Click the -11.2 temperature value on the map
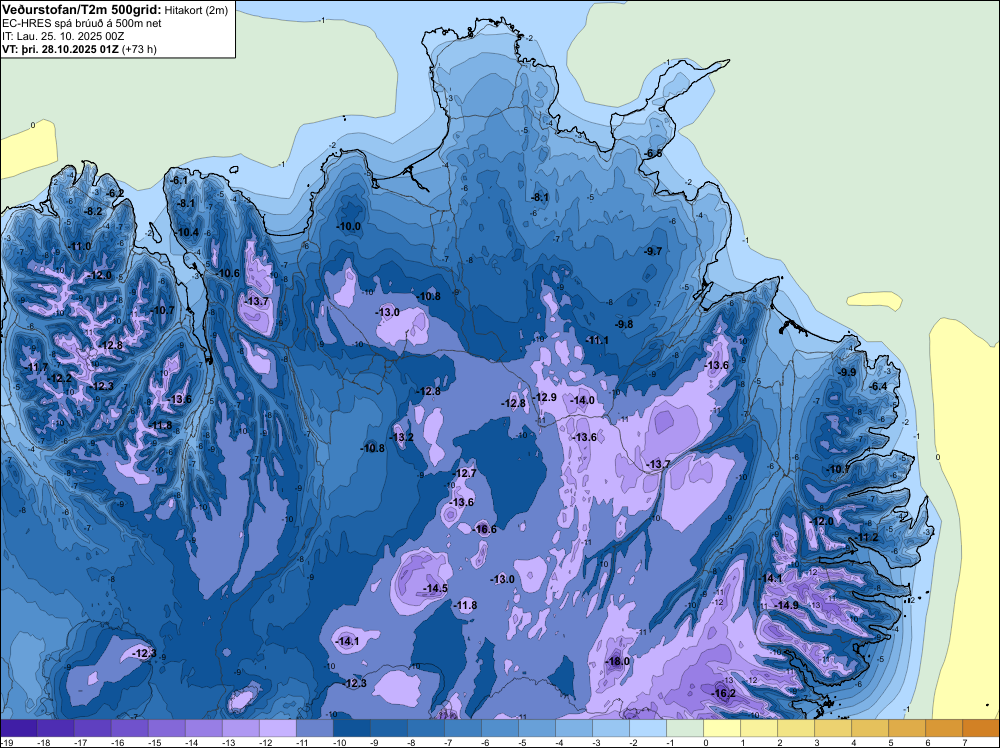The height and width of the screenshot is (748, 1000). coord(867,538)
